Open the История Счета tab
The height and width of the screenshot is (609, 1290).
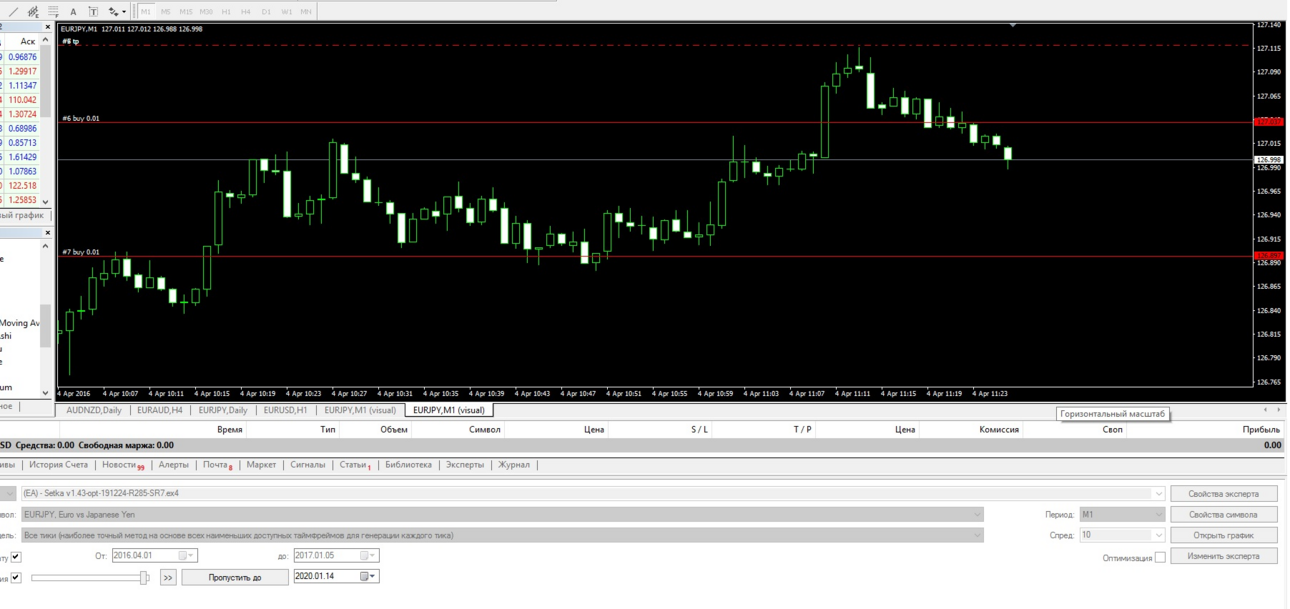coord(58,465)
